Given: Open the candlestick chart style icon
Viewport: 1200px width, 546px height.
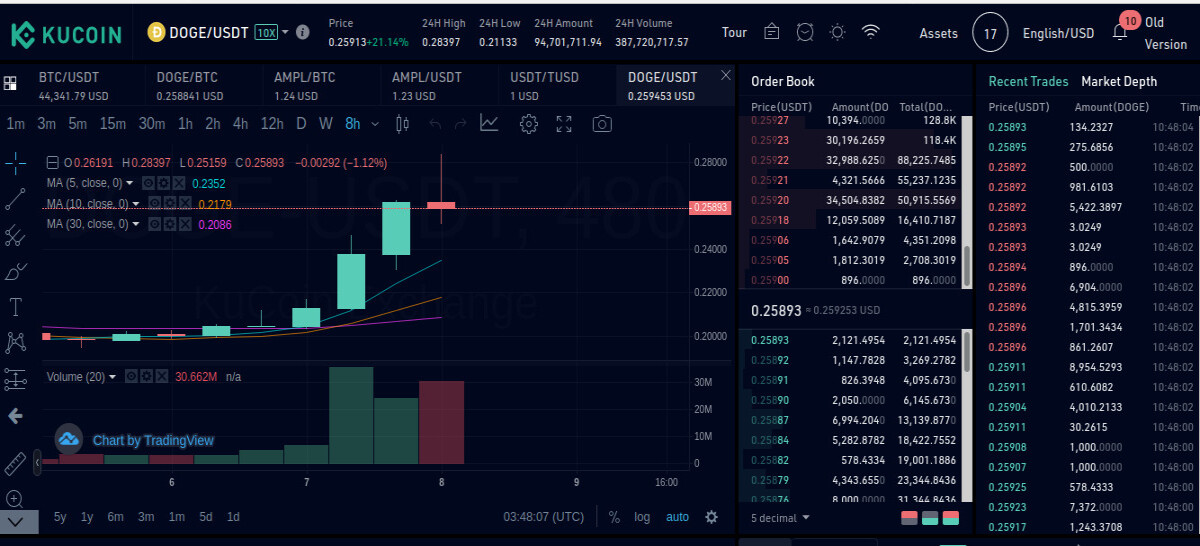Looking at the screenshot, I should [402, 124].
